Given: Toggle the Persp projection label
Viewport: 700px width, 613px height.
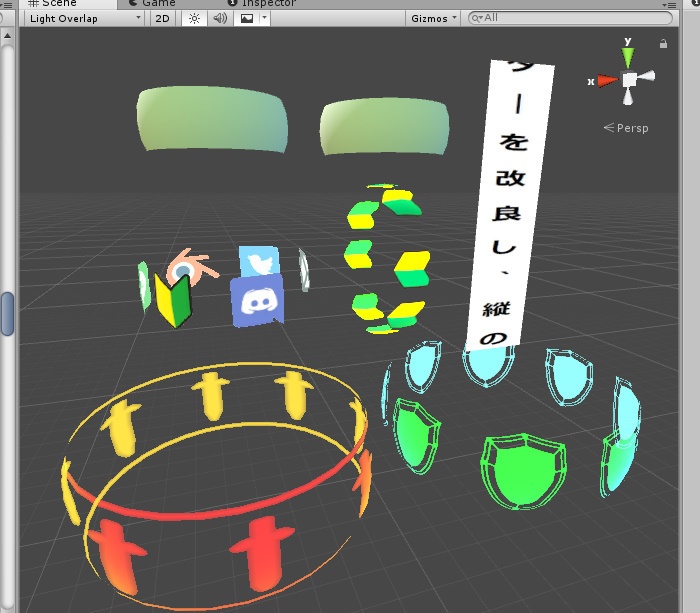Looking at the screenshot, I should coord(626,128).
